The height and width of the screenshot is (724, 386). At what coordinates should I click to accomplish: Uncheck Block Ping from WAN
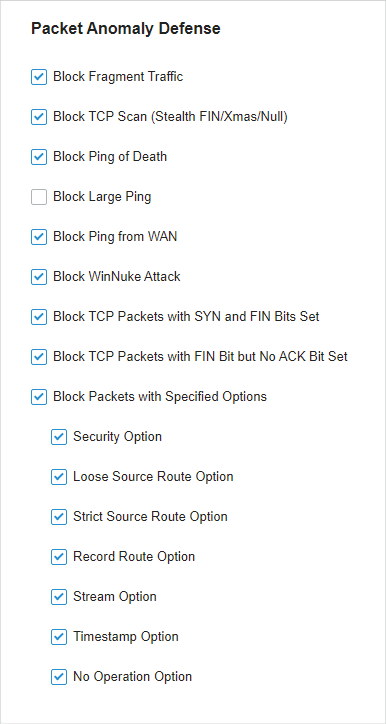coord(39,237)
